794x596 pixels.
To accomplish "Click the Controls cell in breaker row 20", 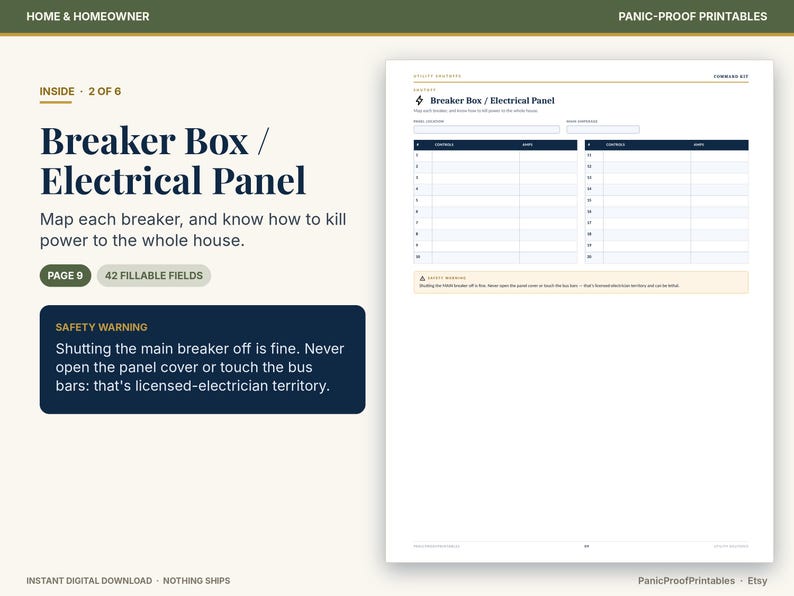I will [647, 257].
